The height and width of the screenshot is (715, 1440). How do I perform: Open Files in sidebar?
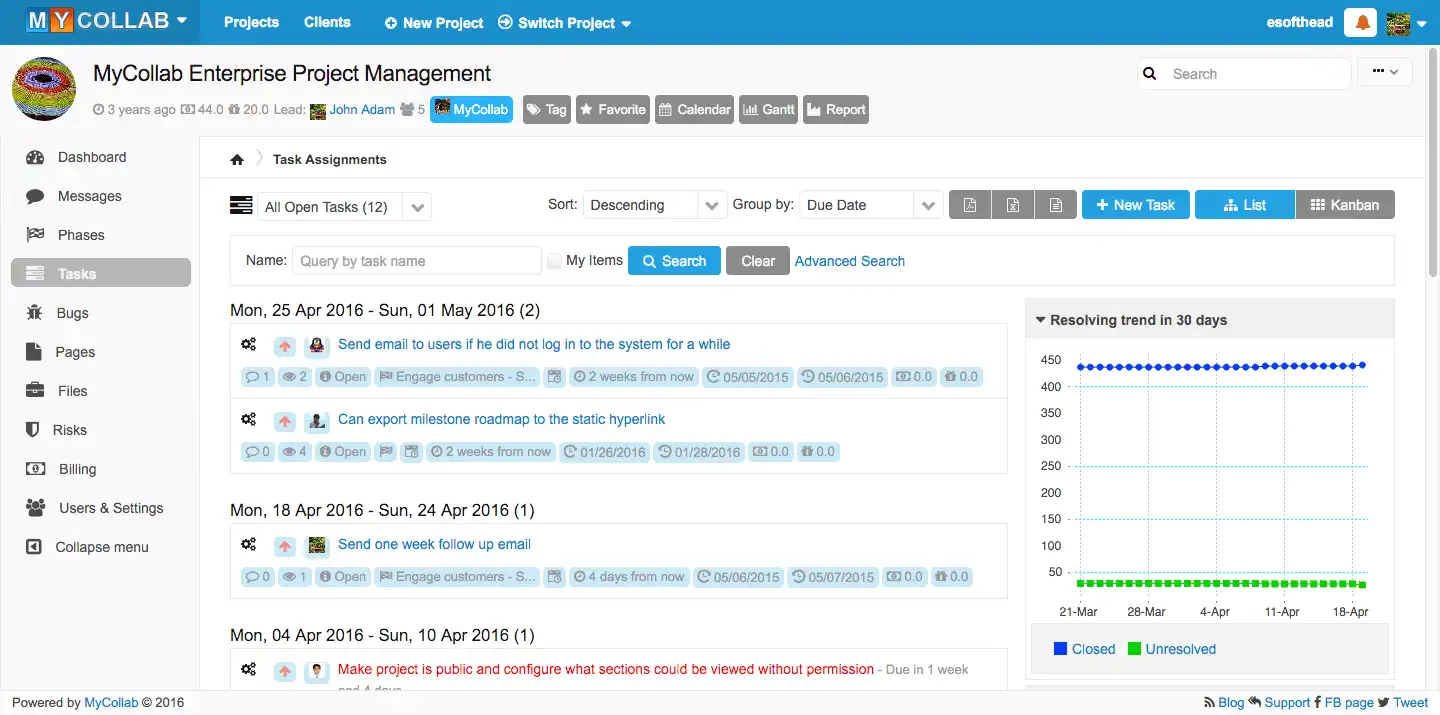(100, 391)
